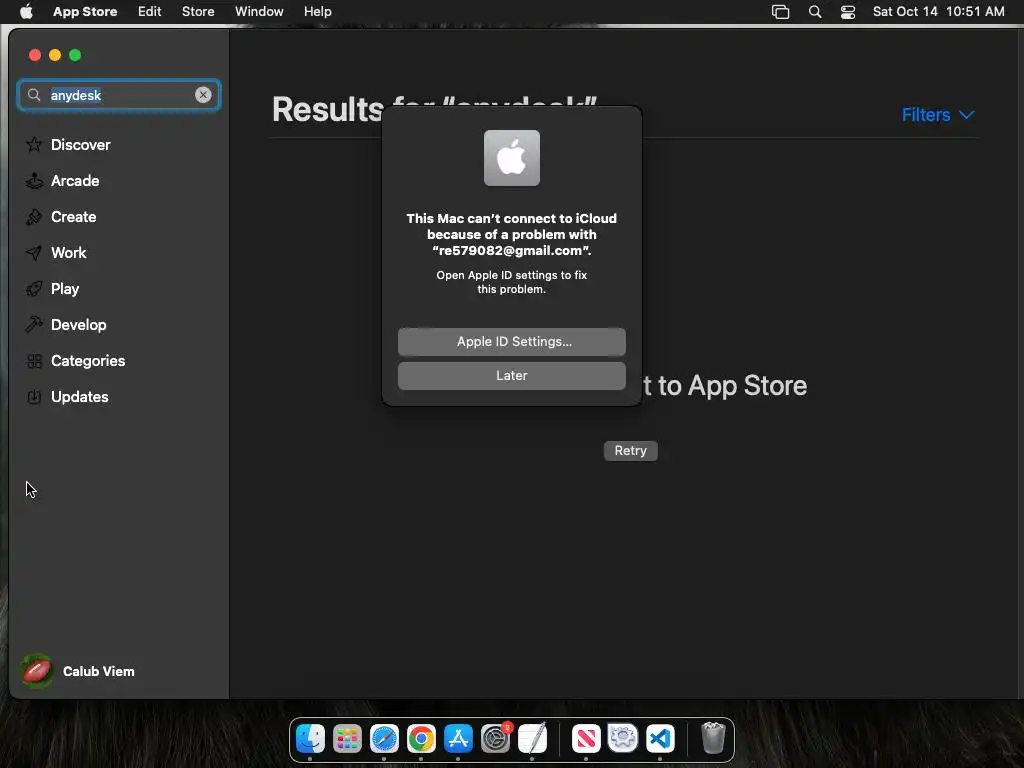Open Control Center in menu bar
This screenshot has height=768, width=1024.
point(848,12)
